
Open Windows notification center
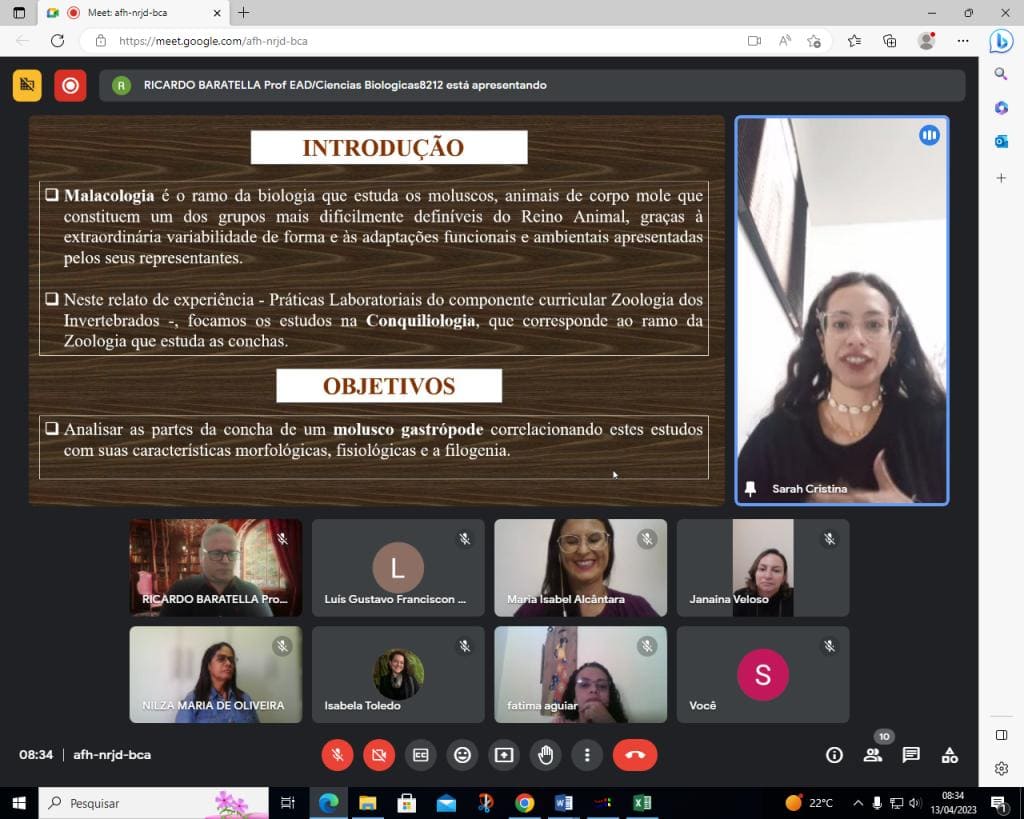(999, 803)
